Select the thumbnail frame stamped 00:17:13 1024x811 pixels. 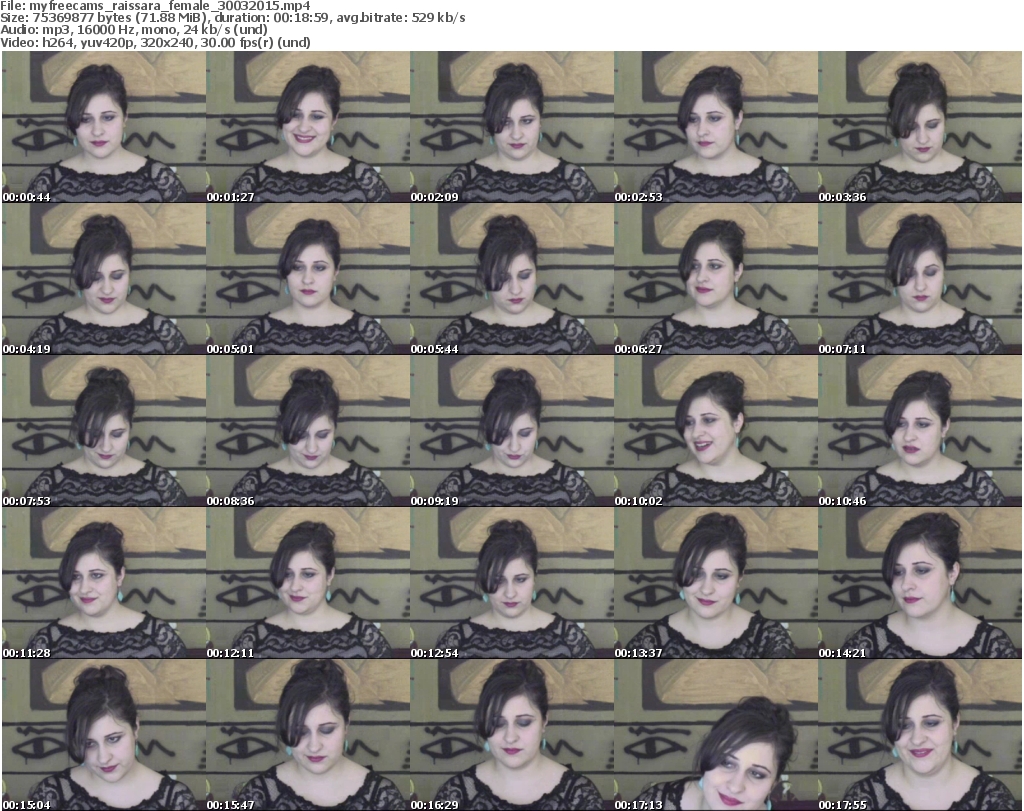pyautogui.click(x=716, y=735)
